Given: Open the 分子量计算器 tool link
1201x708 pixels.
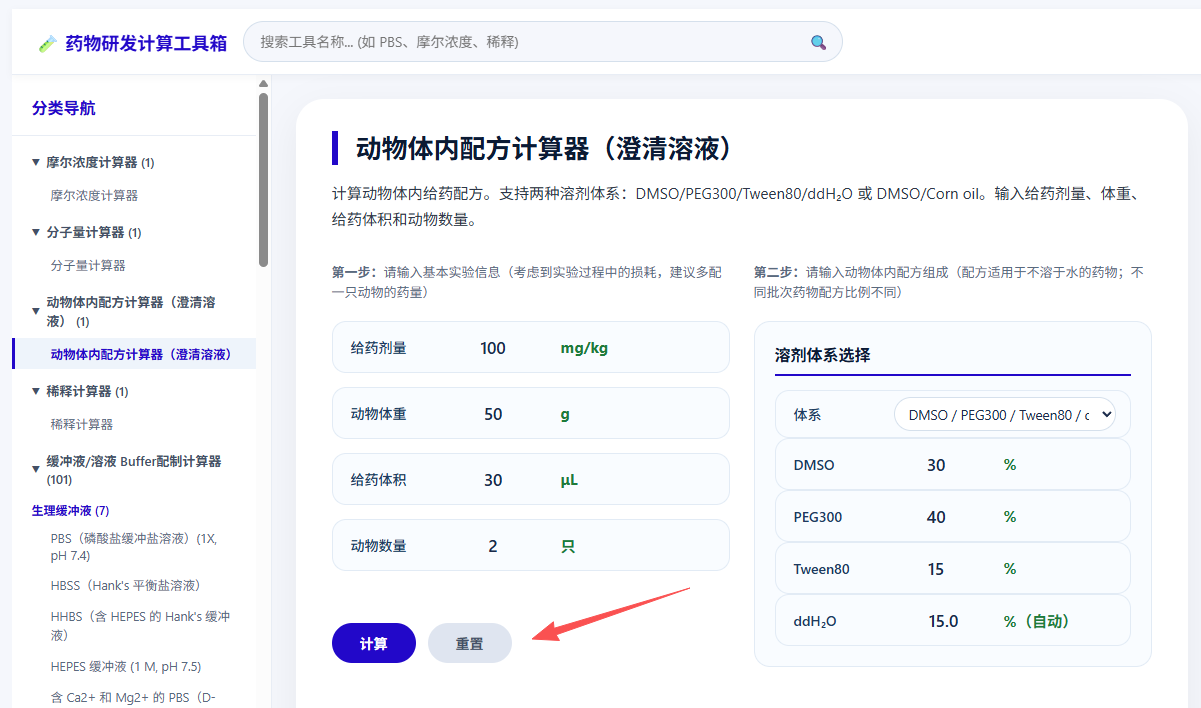Looking at the screenshot, I should (88, 266).
